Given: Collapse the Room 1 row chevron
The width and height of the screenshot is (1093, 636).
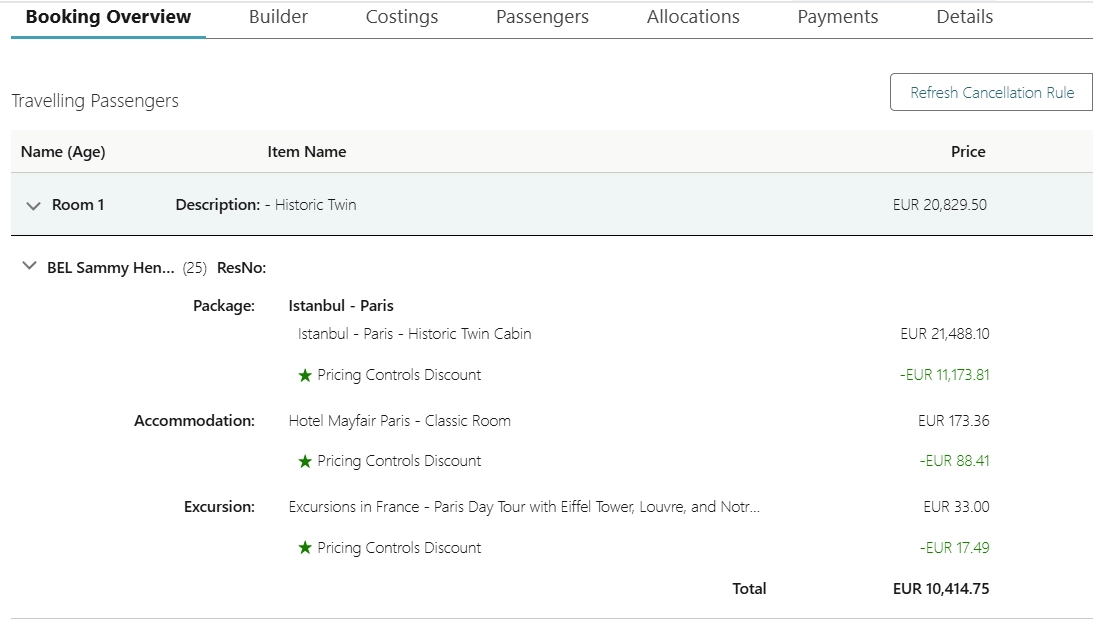Looking at the screenshot, I should (x=33, y=206).
